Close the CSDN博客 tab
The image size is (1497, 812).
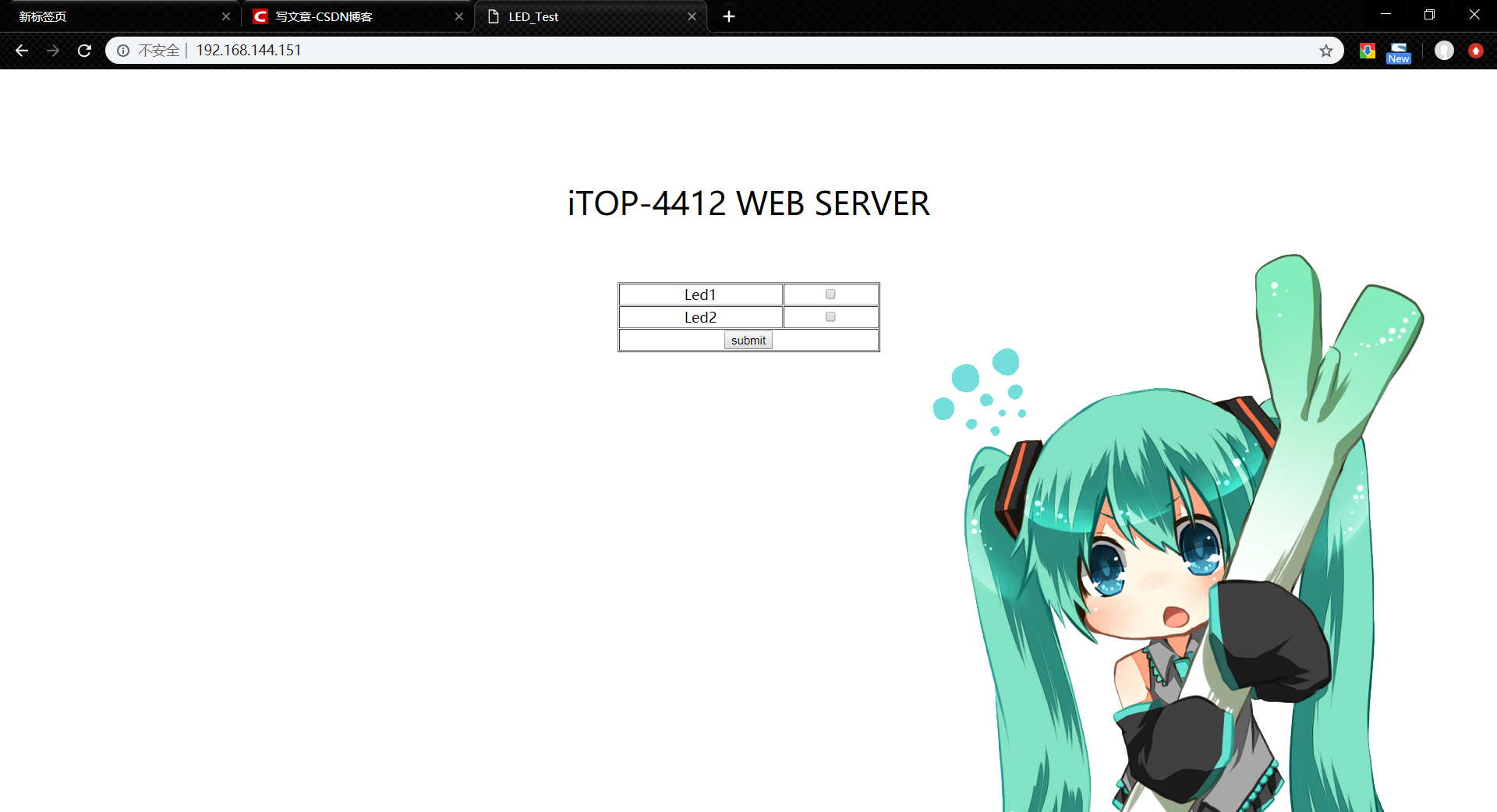click(x=459, y=16)
